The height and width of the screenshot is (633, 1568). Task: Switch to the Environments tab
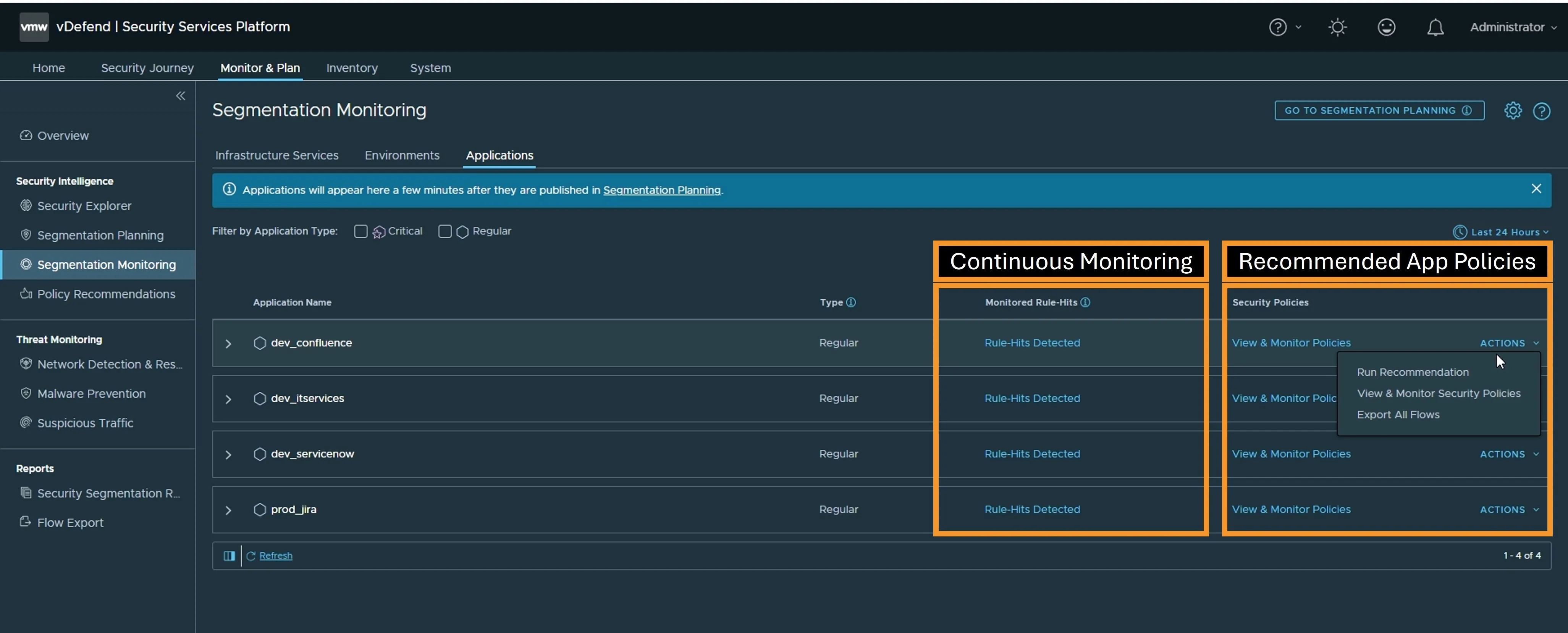tap(402, 155)
